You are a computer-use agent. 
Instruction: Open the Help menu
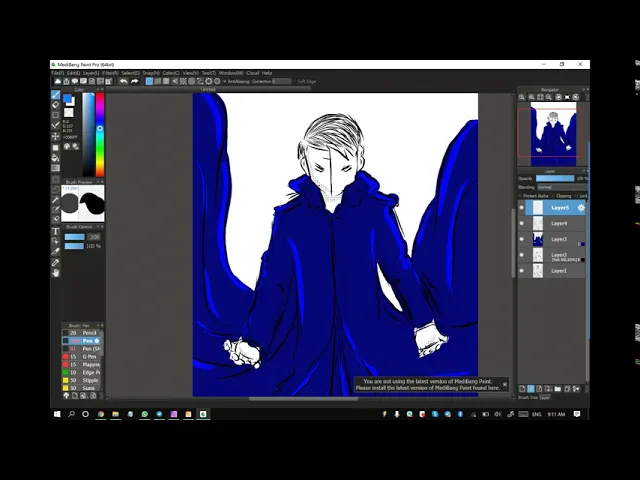pyautogui.click(x=267, y=73)
